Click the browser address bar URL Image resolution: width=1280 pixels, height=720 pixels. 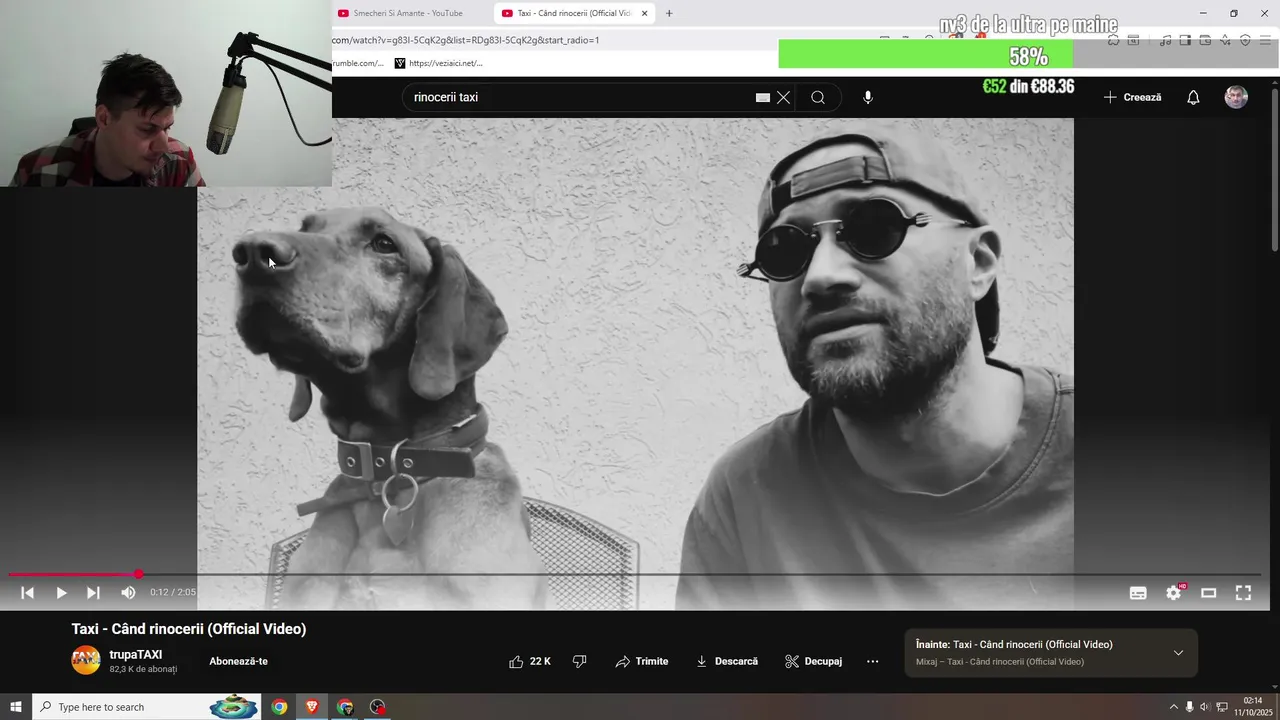(x=466, y=40)
